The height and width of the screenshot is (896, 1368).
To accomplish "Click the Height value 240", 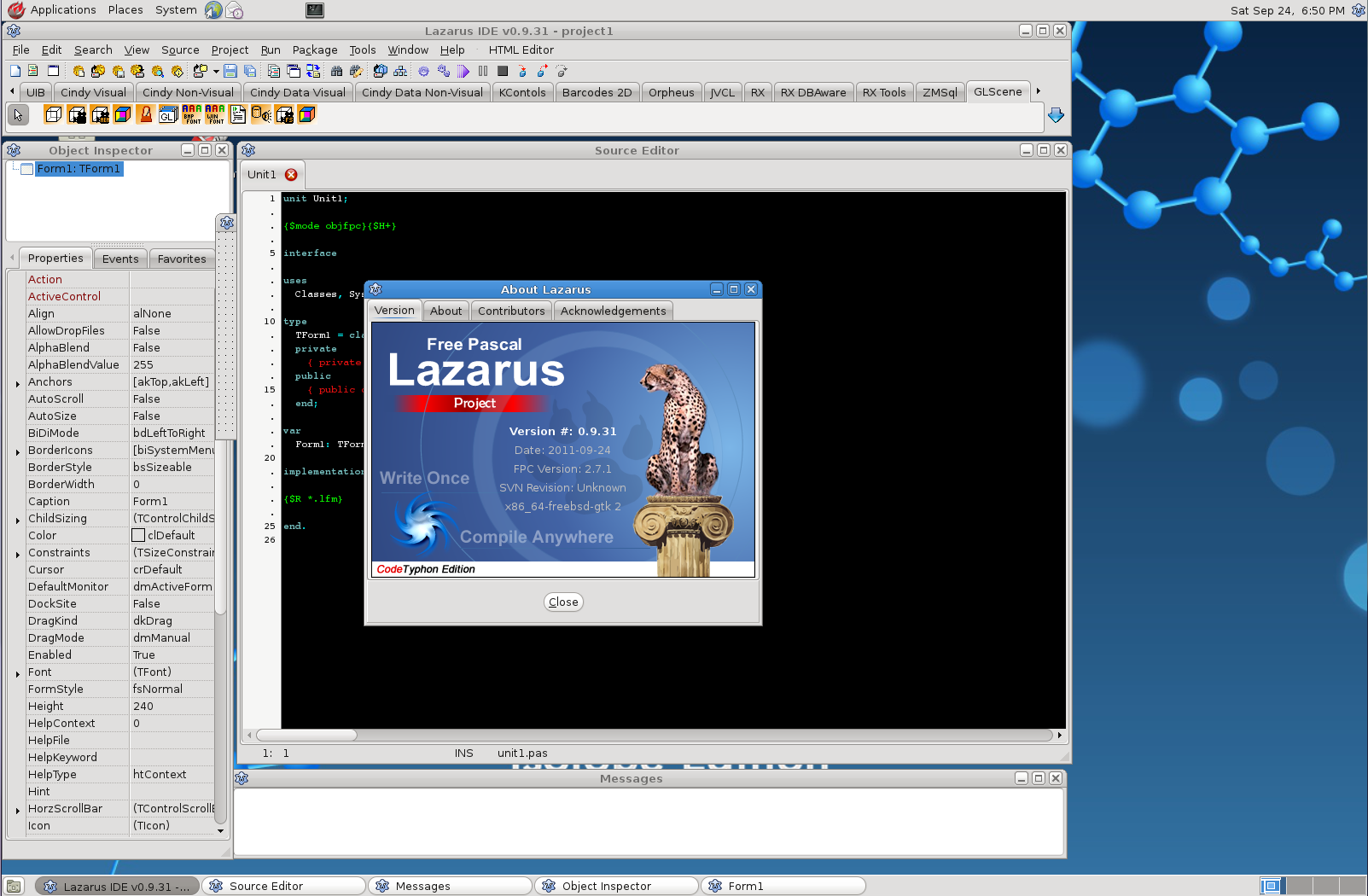I will pyautogui.click(x=143, y=706).
